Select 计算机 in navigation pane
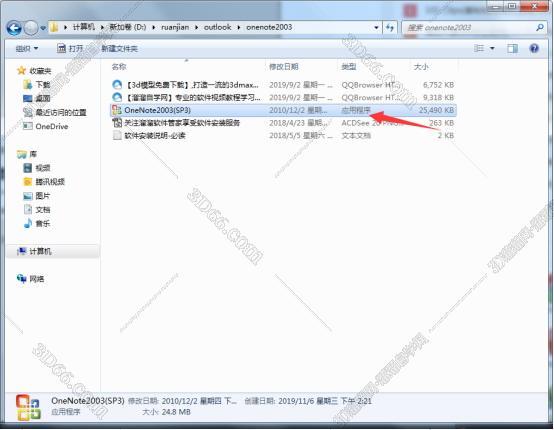Viewport: 554px width, 430px height. pyautogui.click(x=40, y=251)
